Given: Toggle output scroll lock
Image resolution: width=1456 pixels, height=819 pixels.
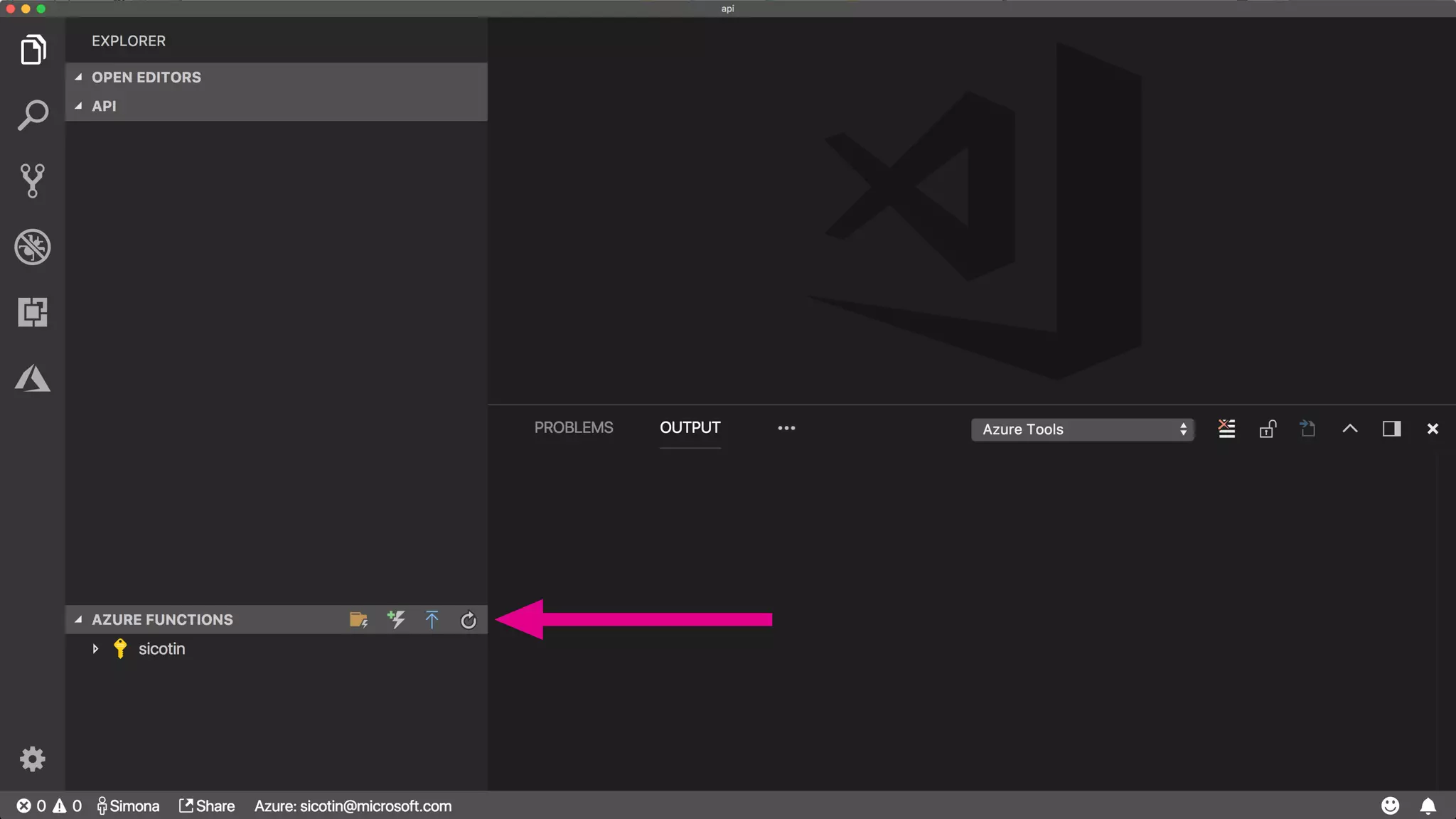Looking at the screenshot, I should point(1268,429).
